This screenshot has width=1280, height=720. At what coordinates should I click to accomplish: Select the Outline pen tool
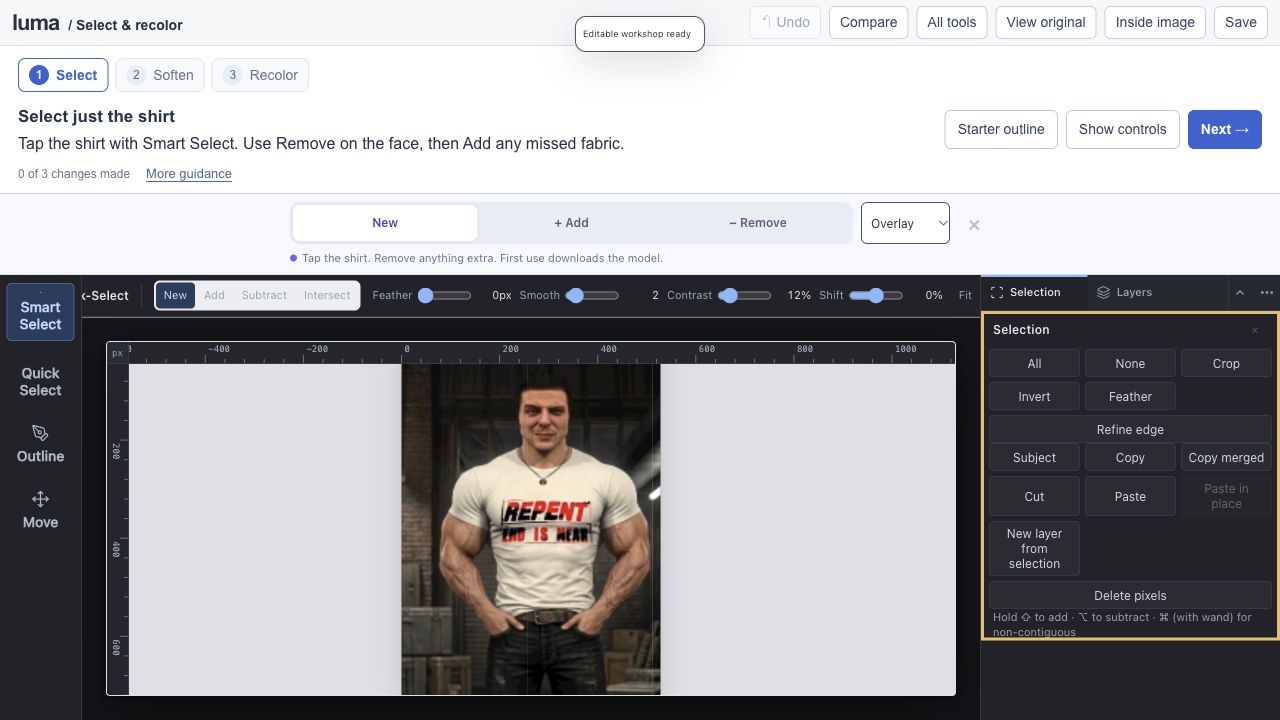coord(40,444)
